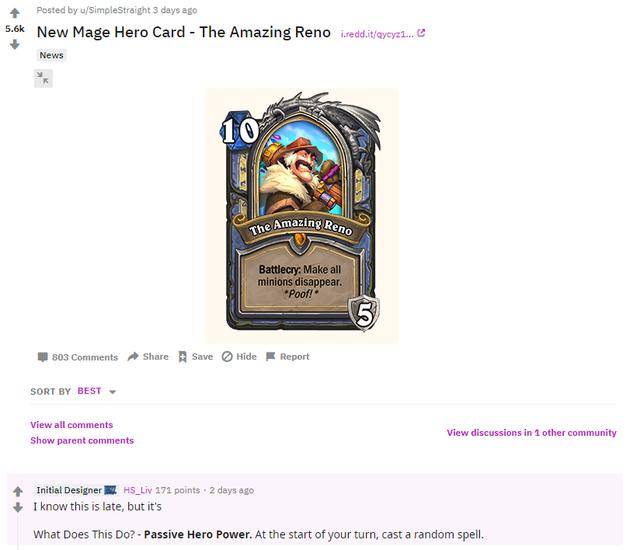
Task: Click the 803 Comments speech bubble icon
Action: (x=42, y=357)
